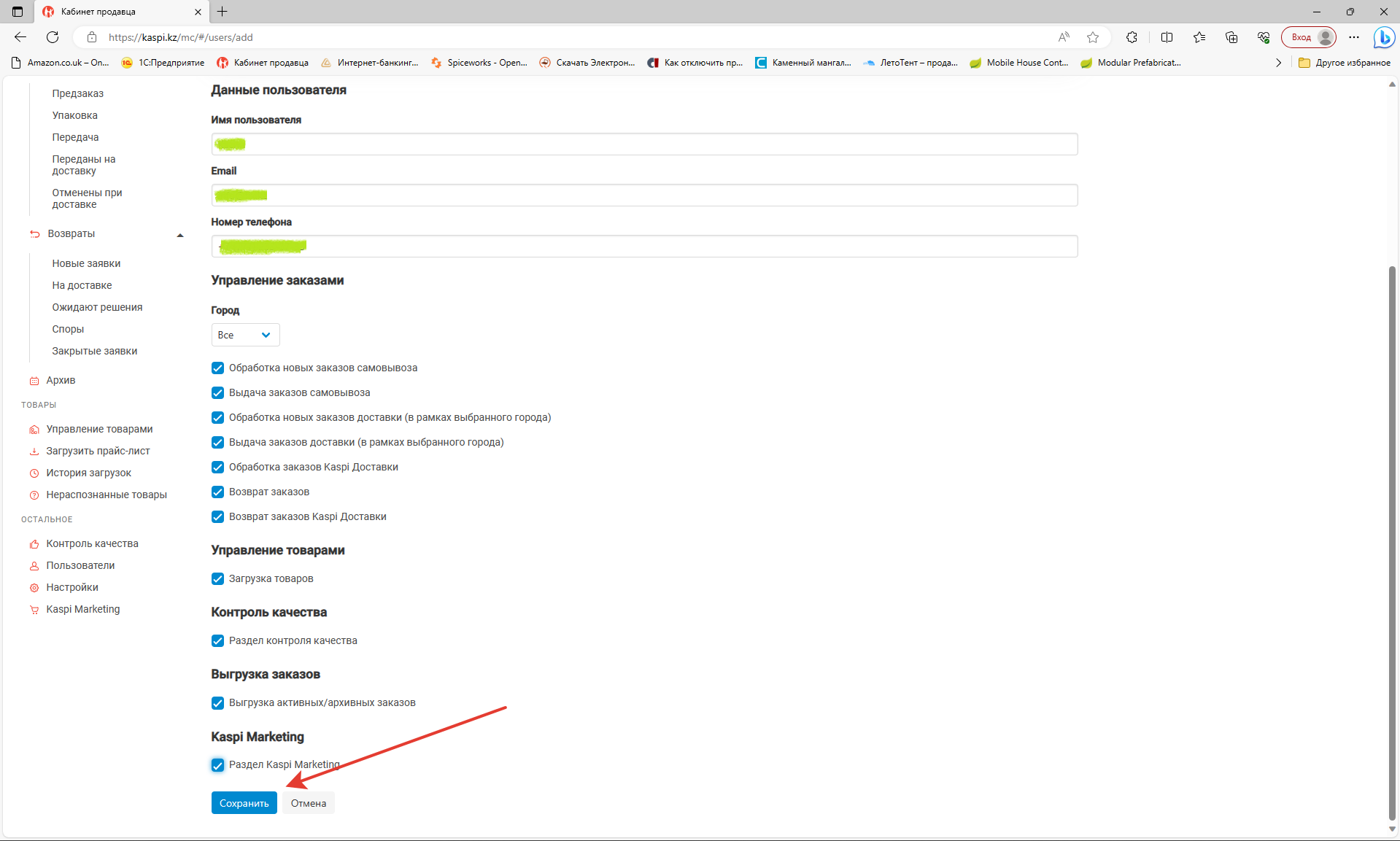Toggle Раздел Kaspi Marketing checkbox

(217, 765)
